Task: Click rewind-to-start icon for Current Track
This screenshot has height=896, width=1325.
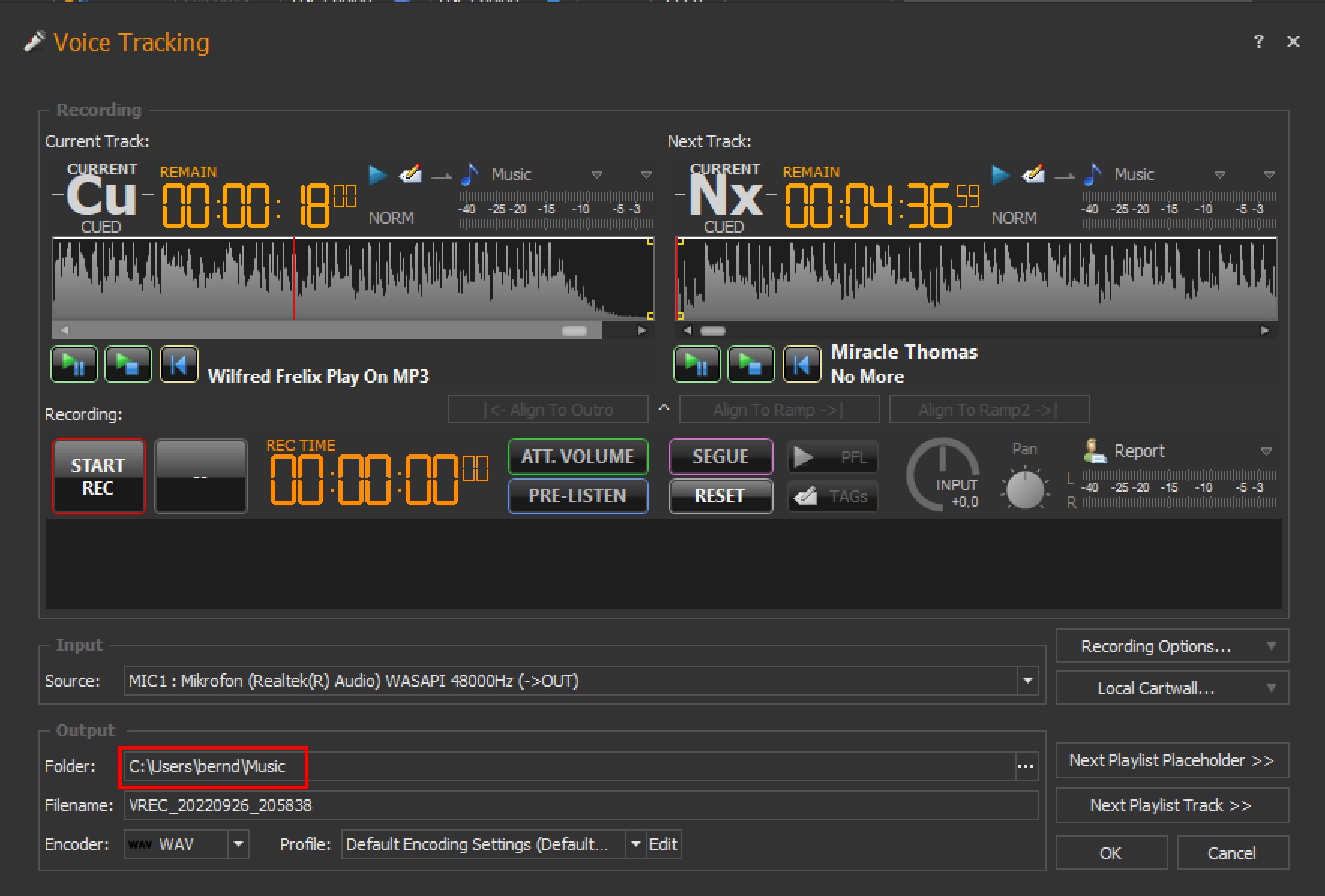Action: [x=179, y=365]
